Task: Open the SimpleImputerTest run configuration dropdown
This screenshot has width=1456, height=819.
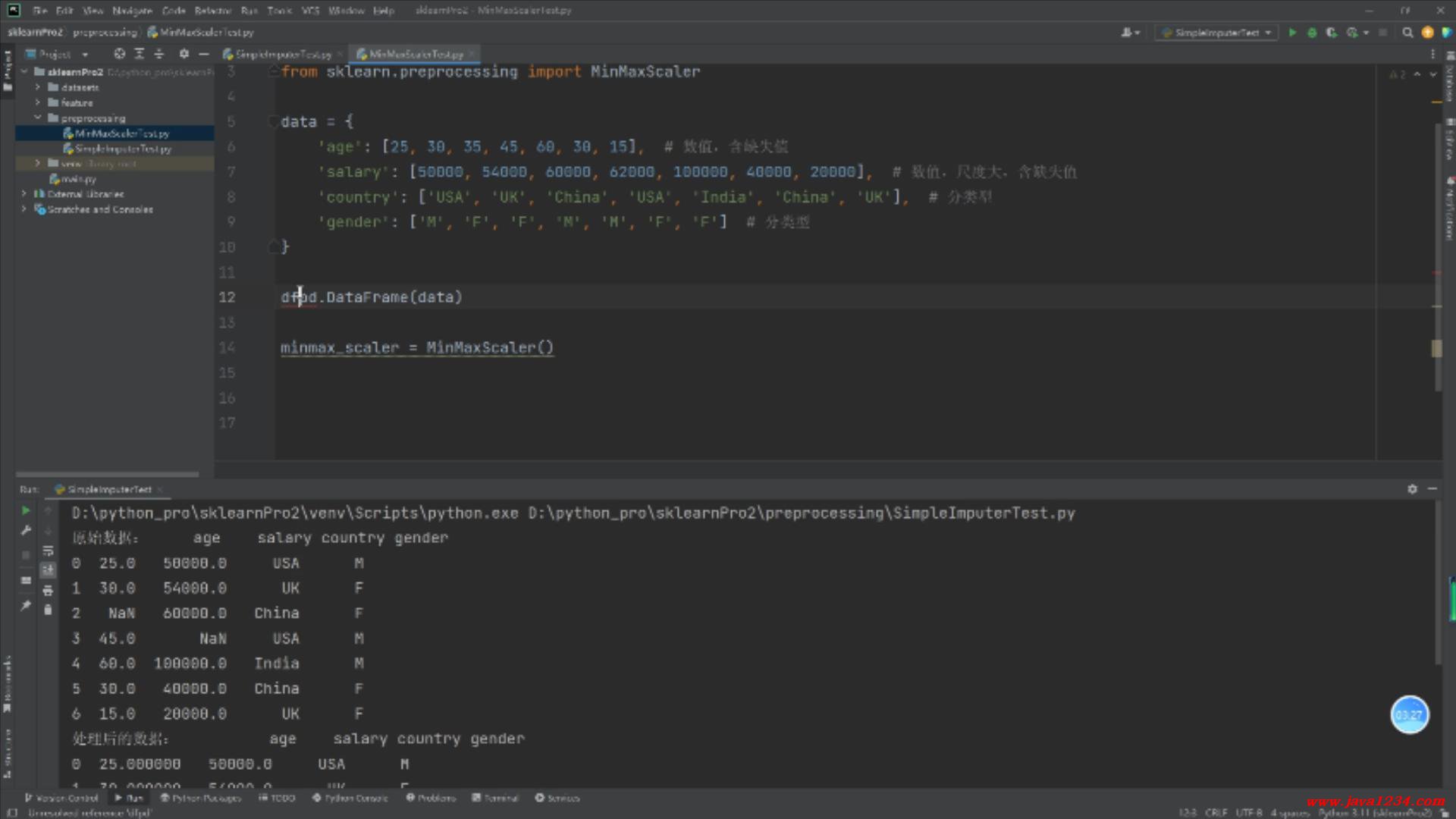Action: (x=1216, y=33)
